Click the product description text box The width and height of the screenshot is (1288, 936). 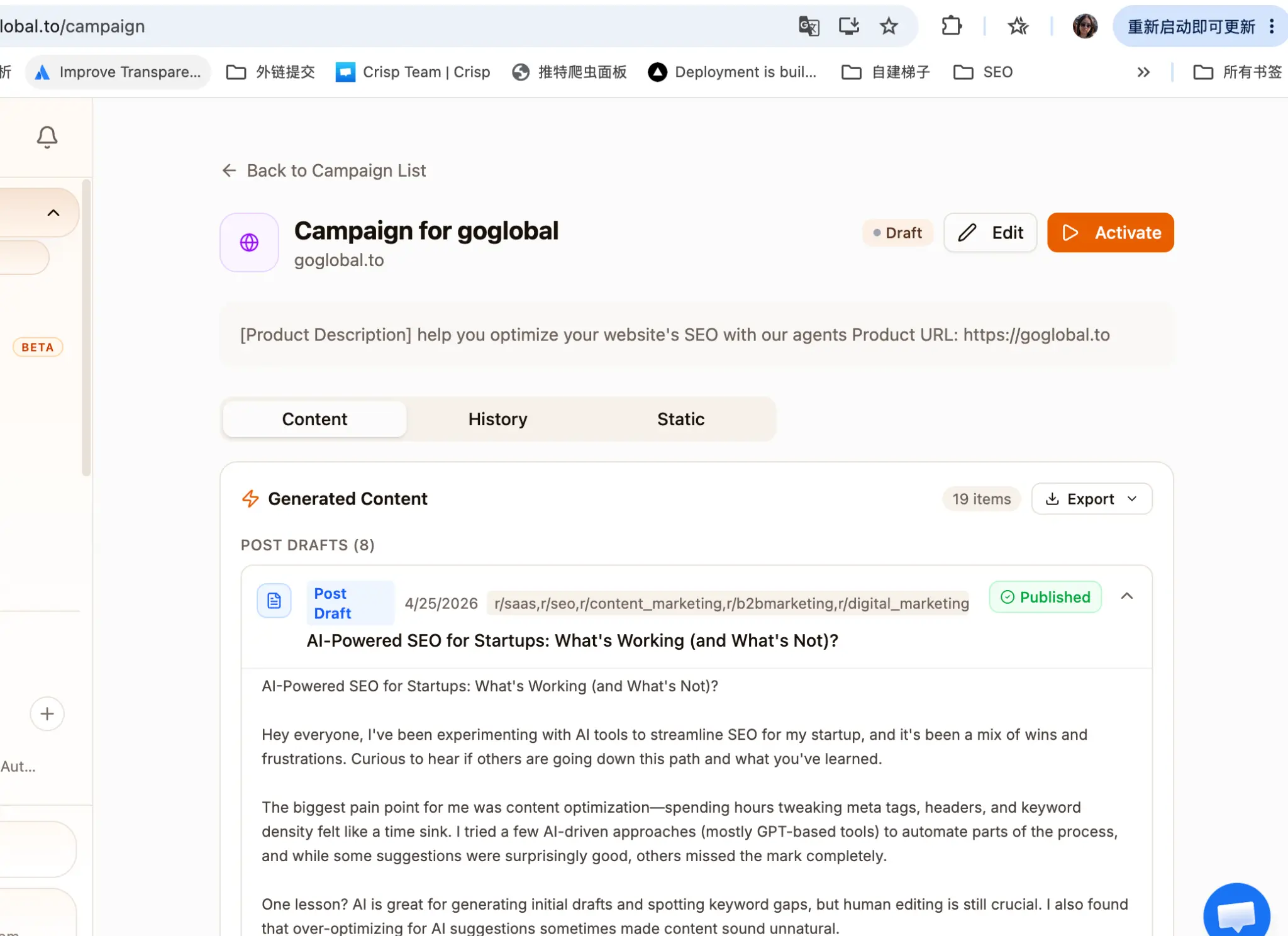click(x=697, y=335)
